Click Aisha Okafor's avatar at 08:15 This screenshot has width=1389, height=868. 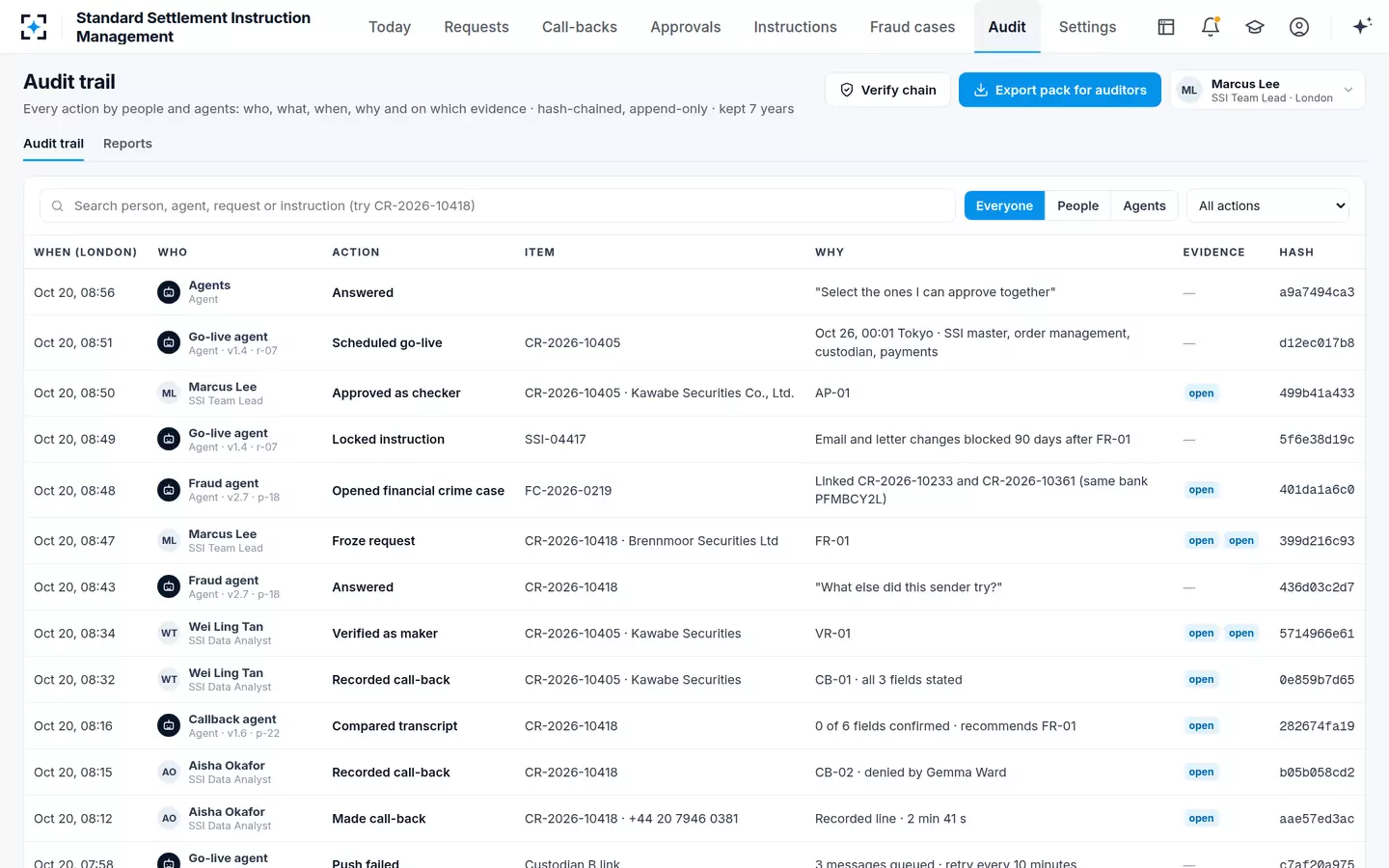click(169, 772)
